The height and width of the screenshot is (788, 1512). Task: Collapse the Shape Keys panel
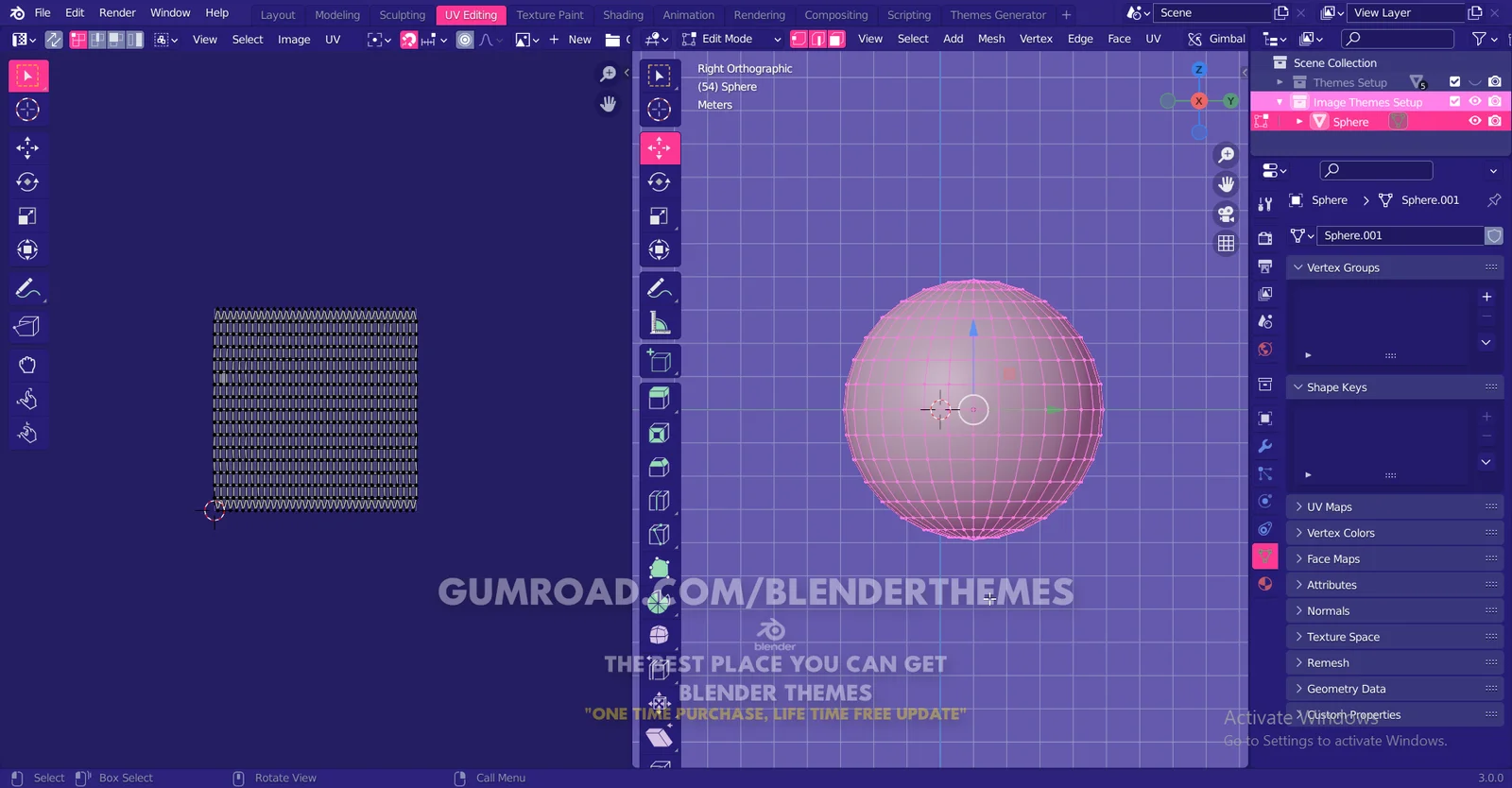click(x=1394, y=387)
